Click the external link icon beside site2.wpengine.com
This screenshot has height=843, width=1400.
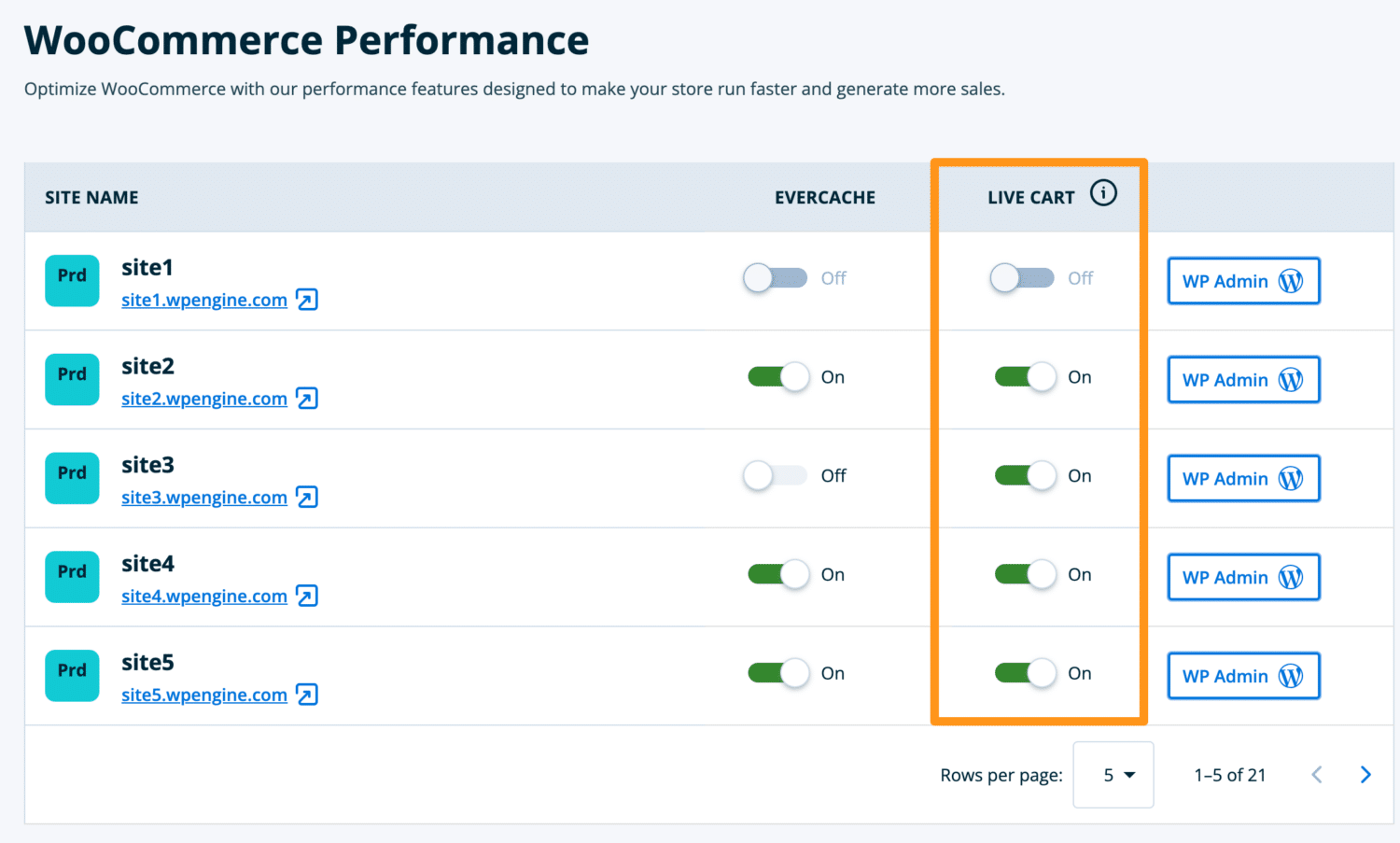[308, 399]
